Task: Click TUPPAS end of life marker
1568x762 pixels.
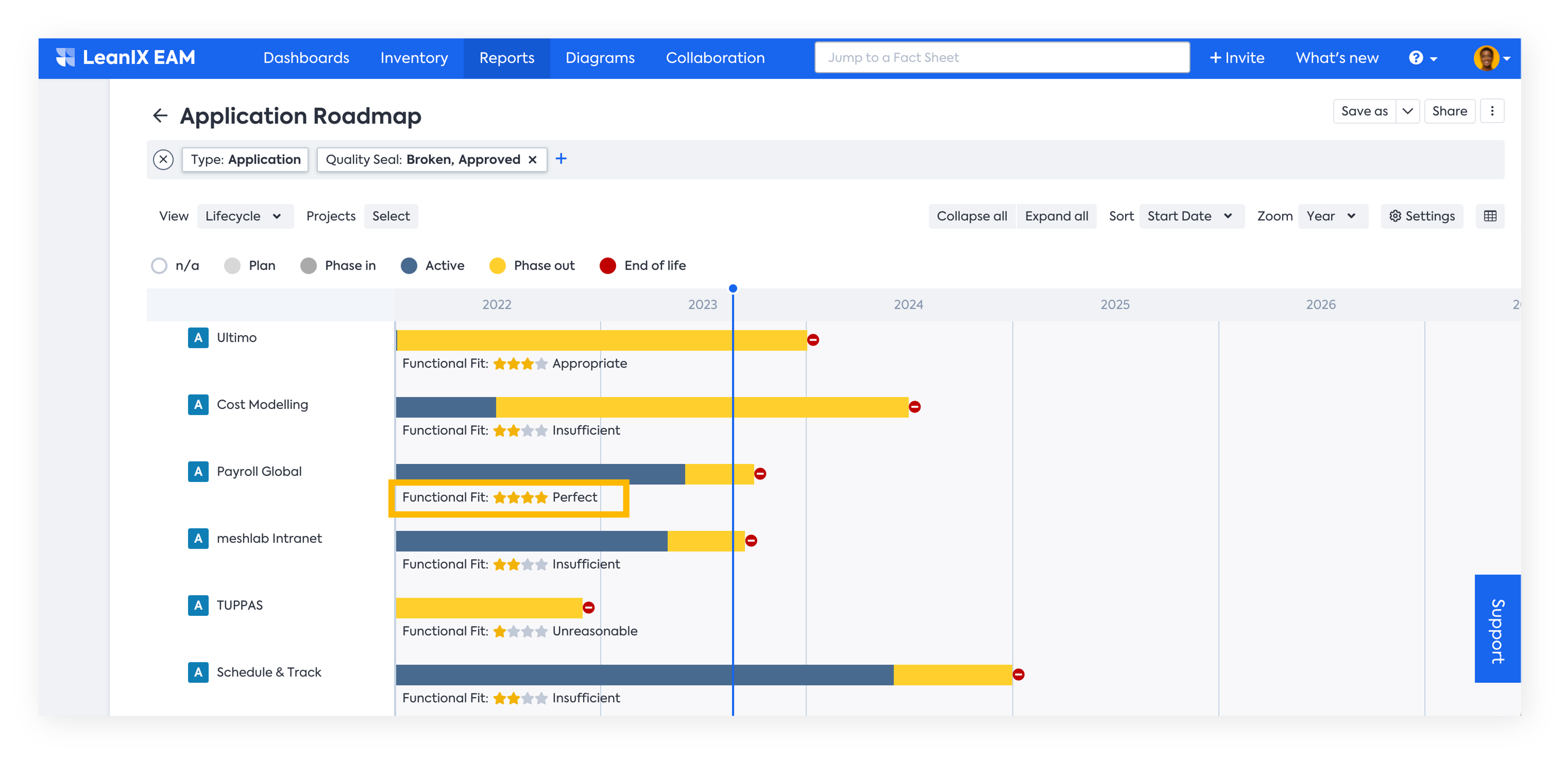Action: (x=589, y=607)
